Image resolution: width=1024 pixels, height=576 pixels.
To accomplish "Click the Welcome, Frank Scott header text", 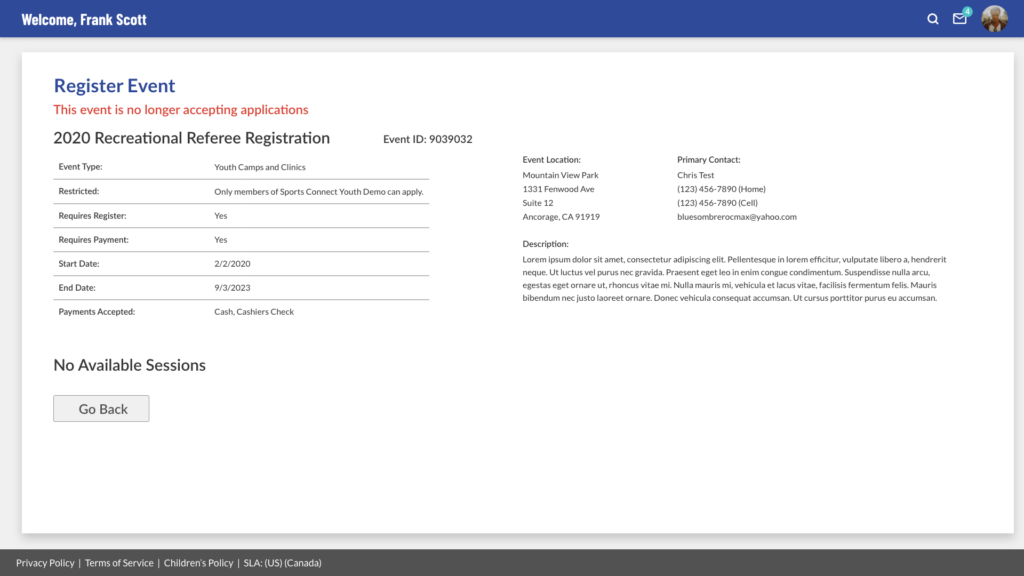I will click(x=84, y=19).
